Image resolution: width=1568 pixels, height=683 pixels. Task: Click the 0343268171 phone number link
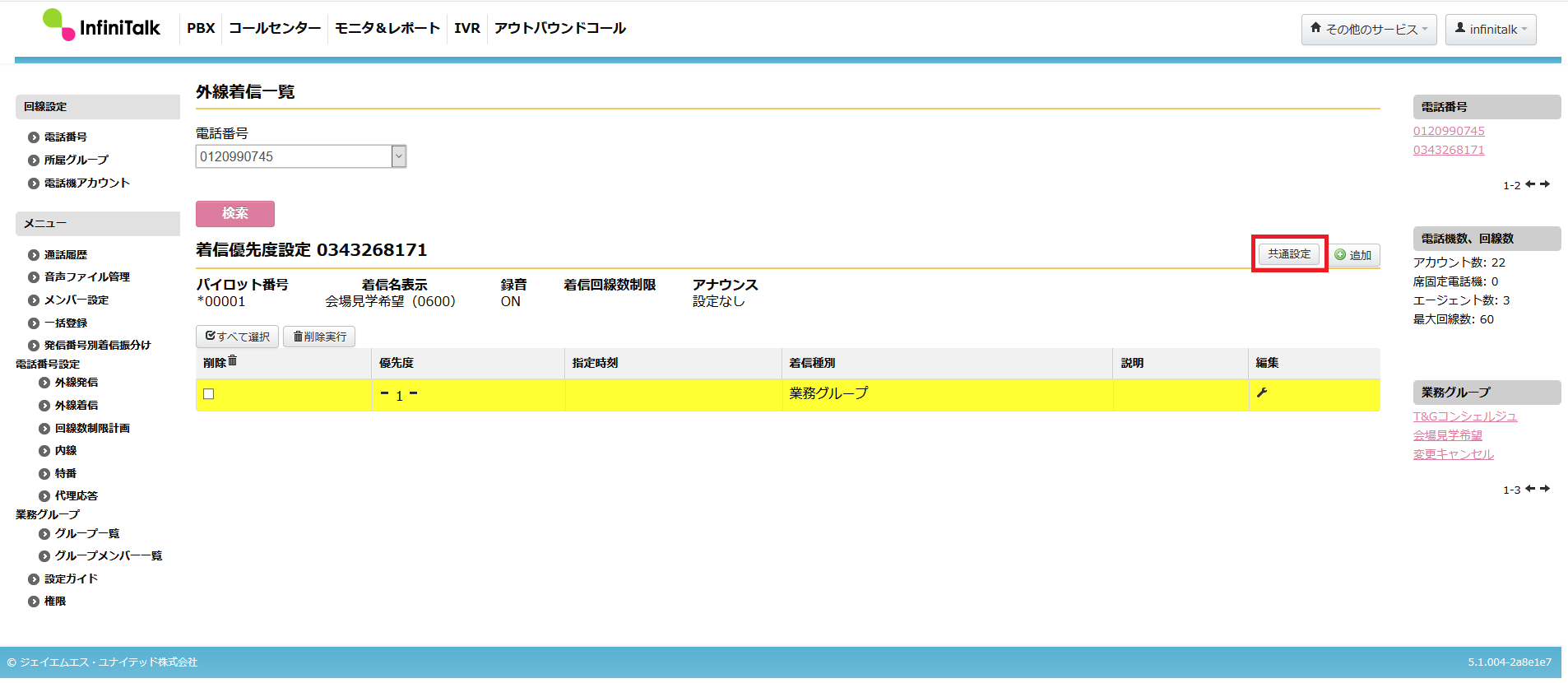click(x=1449, y=150)
